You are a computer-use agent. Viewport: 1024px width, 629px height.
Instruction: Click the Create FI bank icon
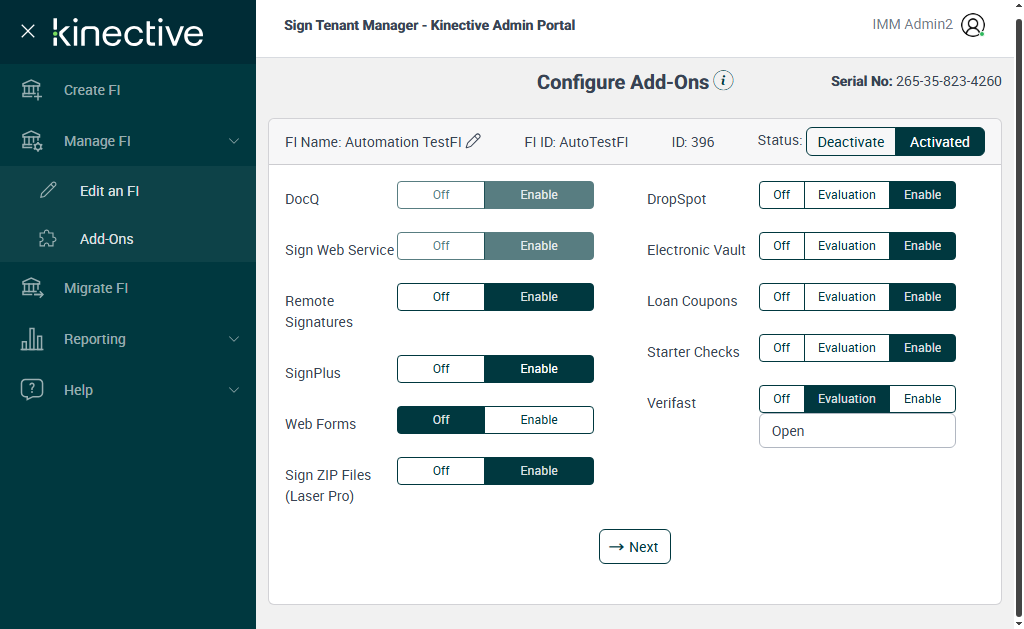(31, 90)
